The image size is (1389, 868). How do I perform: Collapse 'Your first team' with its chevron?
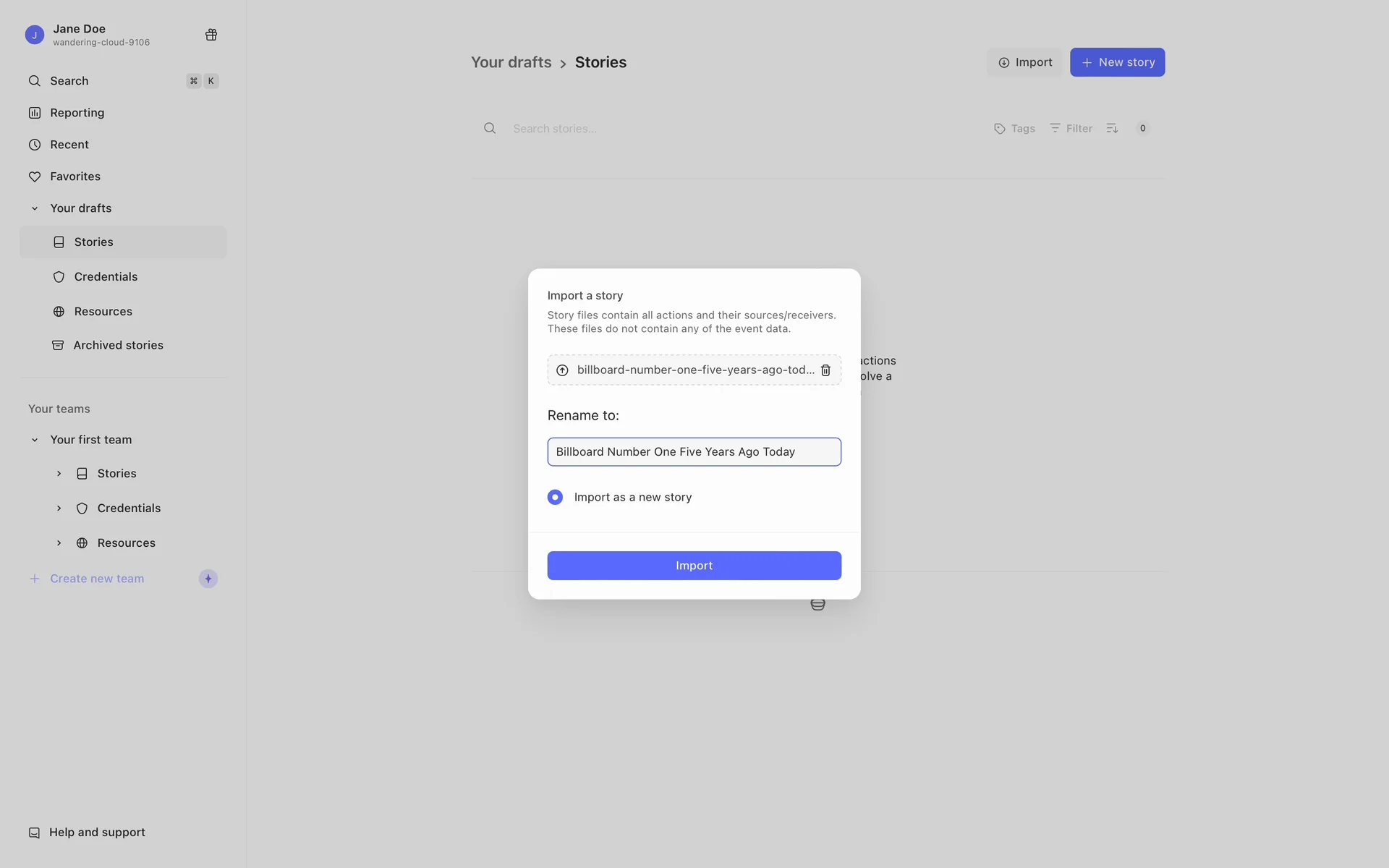[x=34, y=440]
